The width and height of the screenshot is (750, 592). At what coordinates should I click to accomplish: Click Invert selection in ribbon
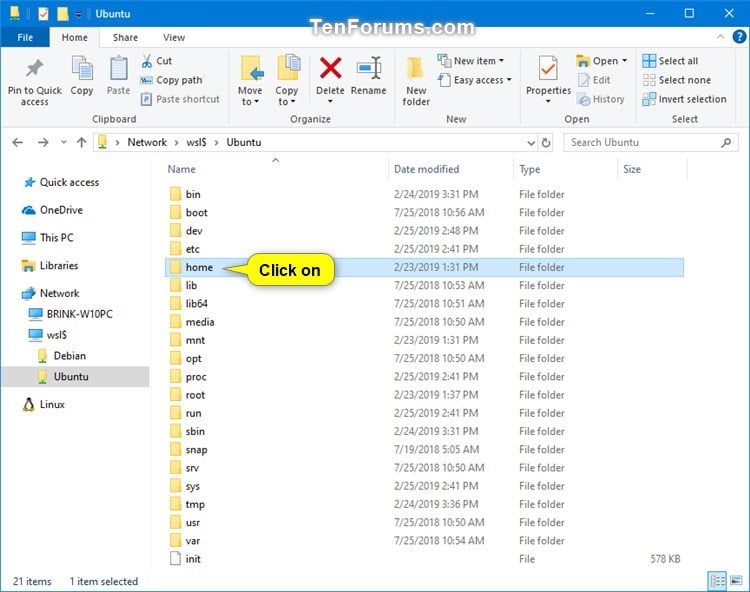[684, 99]
